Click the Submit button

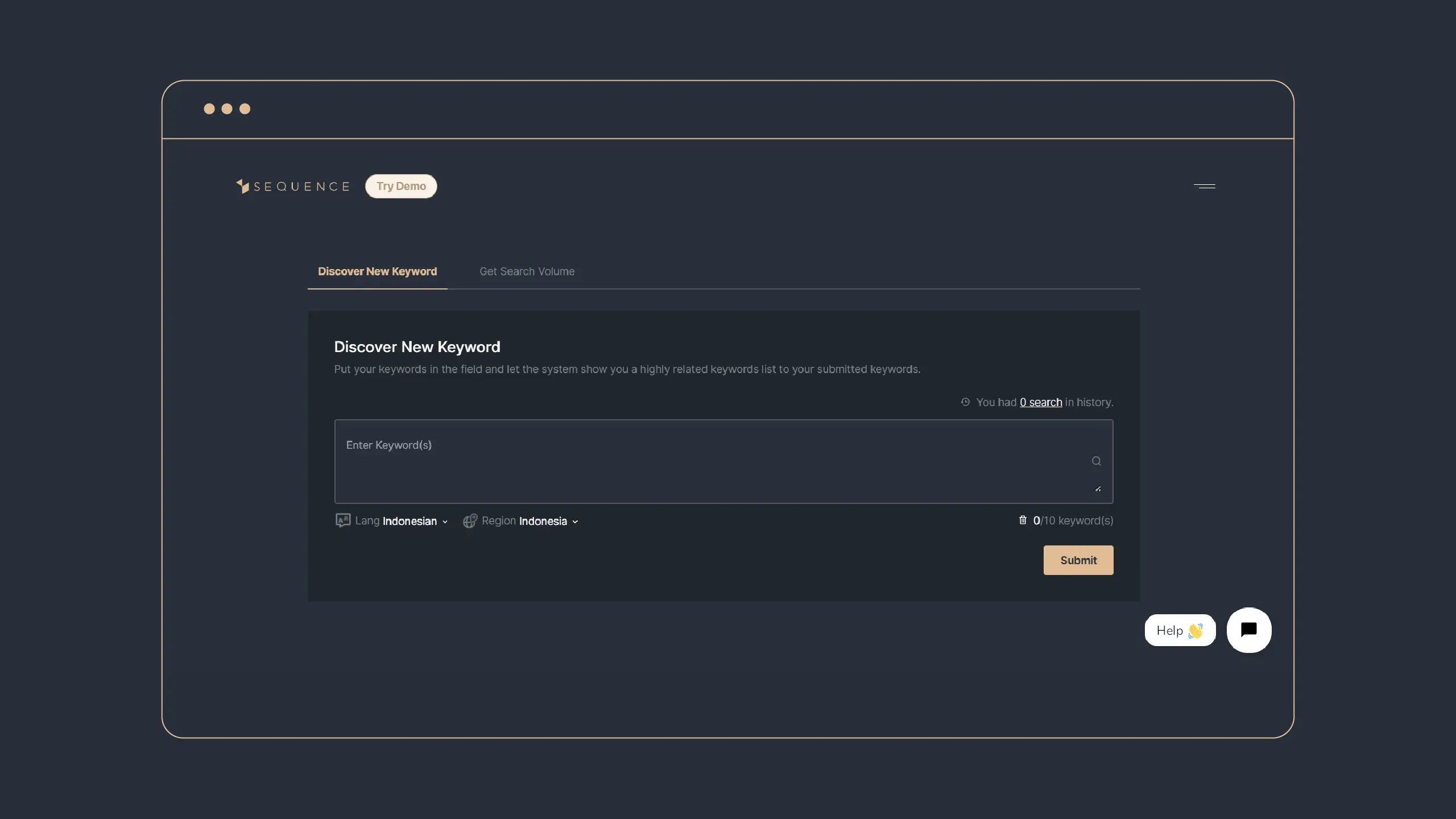coord(1078,560)
